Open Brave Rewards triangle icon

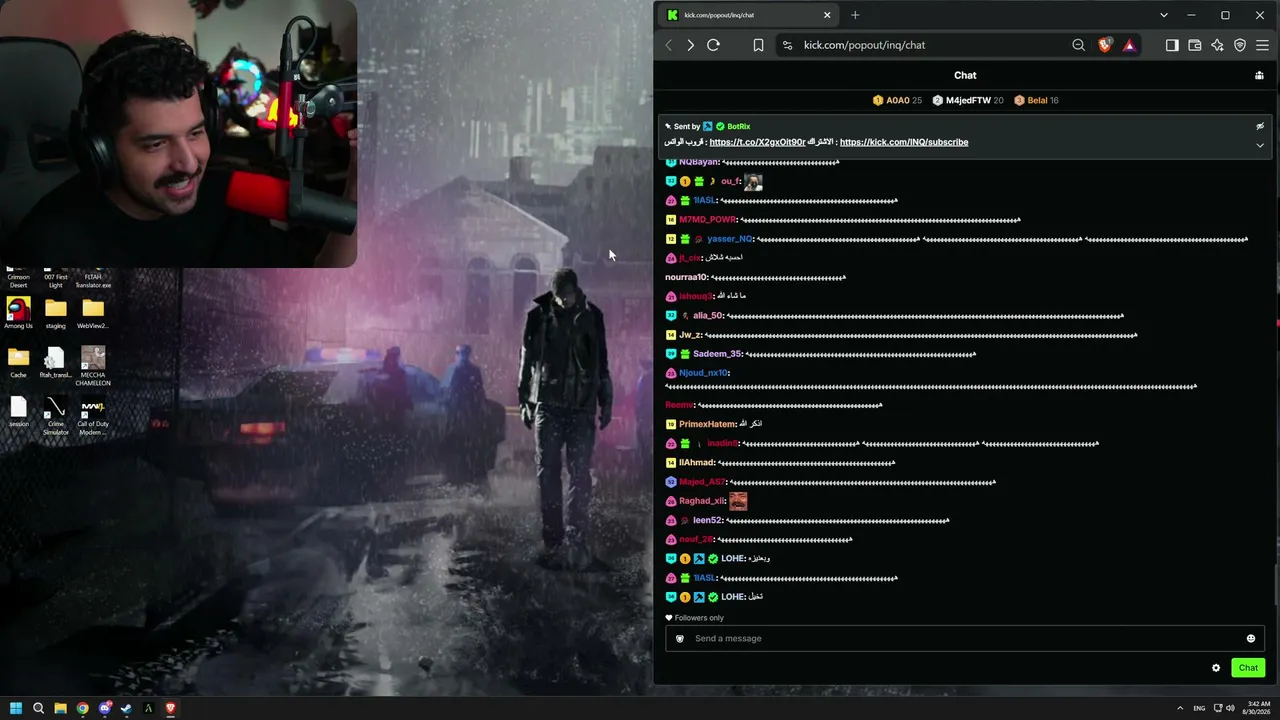(1129, 45)
